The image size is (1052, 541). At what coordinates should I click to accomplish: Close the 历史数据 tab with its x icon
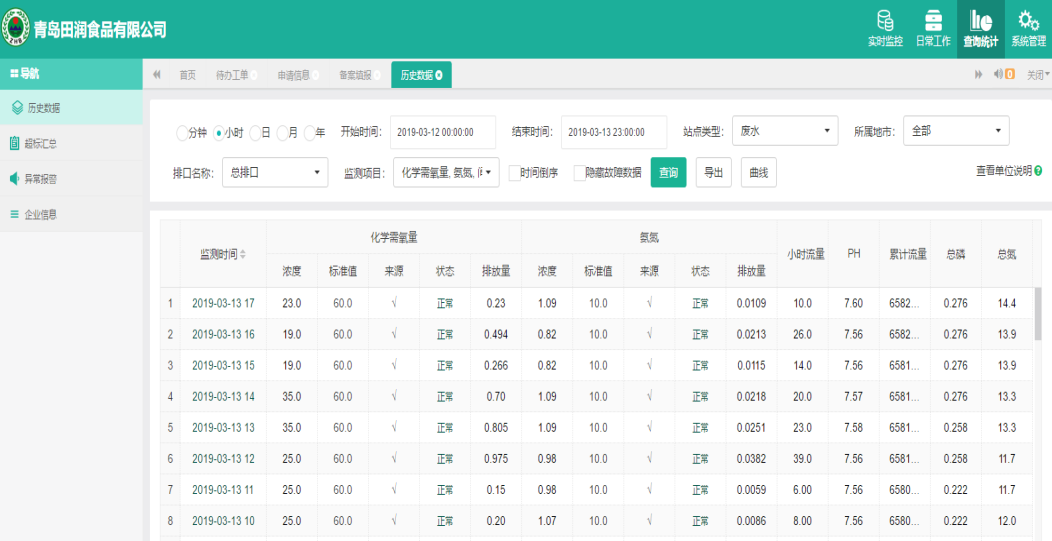[439, 75]
